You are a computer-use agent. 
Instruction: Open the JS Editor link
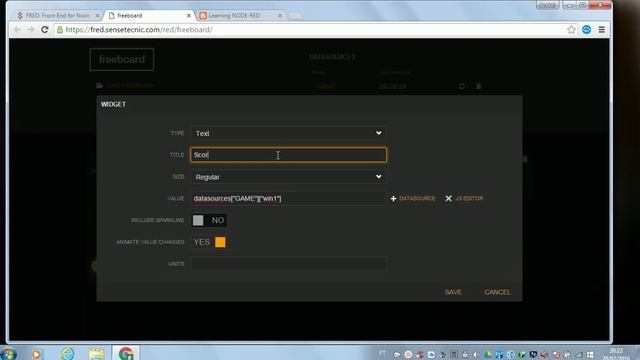[464, 198]
